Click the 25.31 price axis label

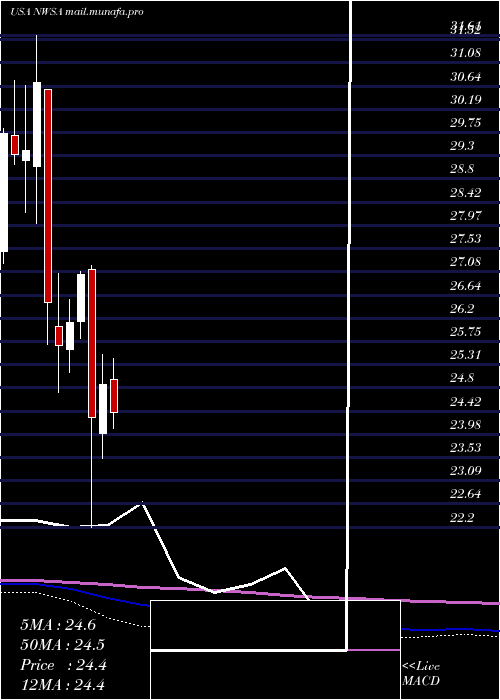(466, 354)
